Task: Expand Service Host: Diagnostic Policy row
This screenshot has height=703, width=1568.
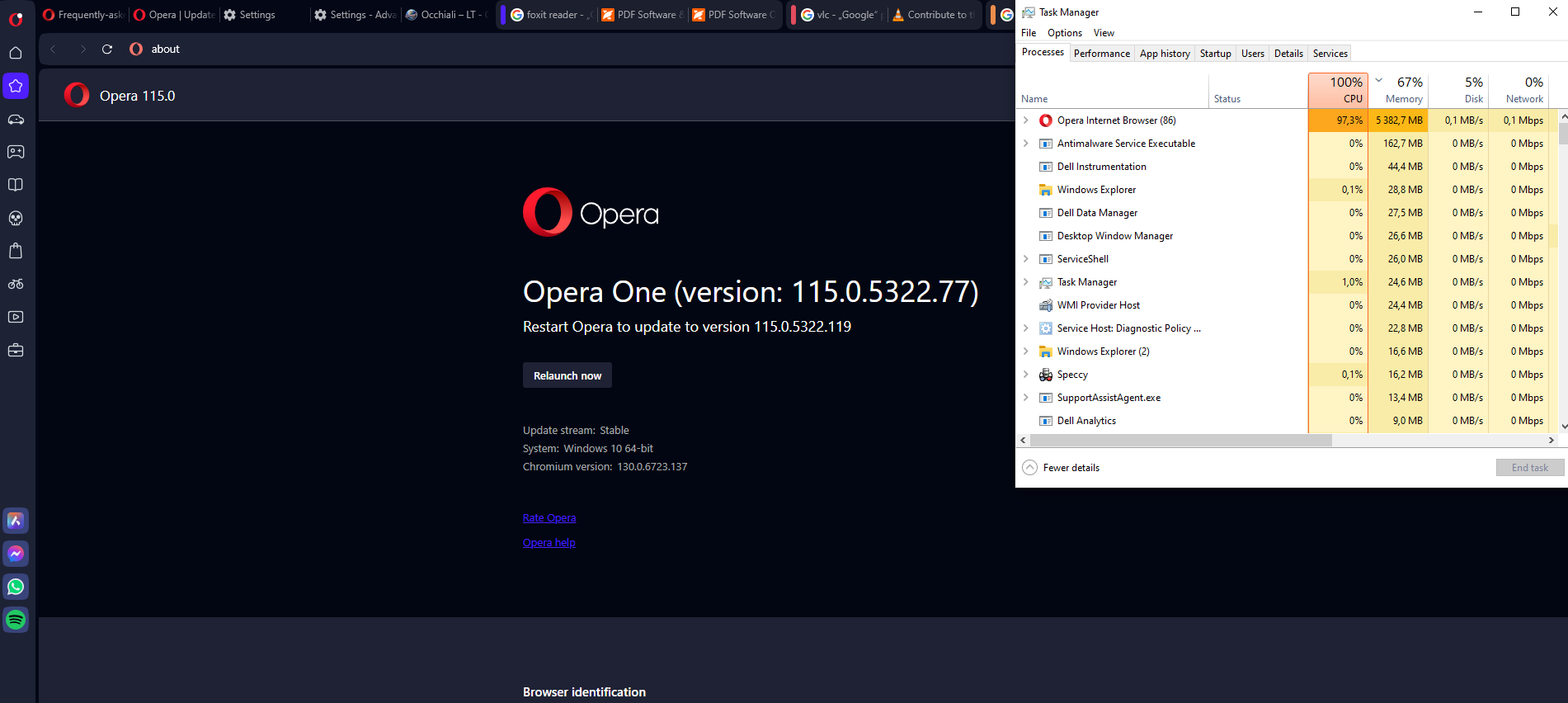Action: [x=1026, y=328]
